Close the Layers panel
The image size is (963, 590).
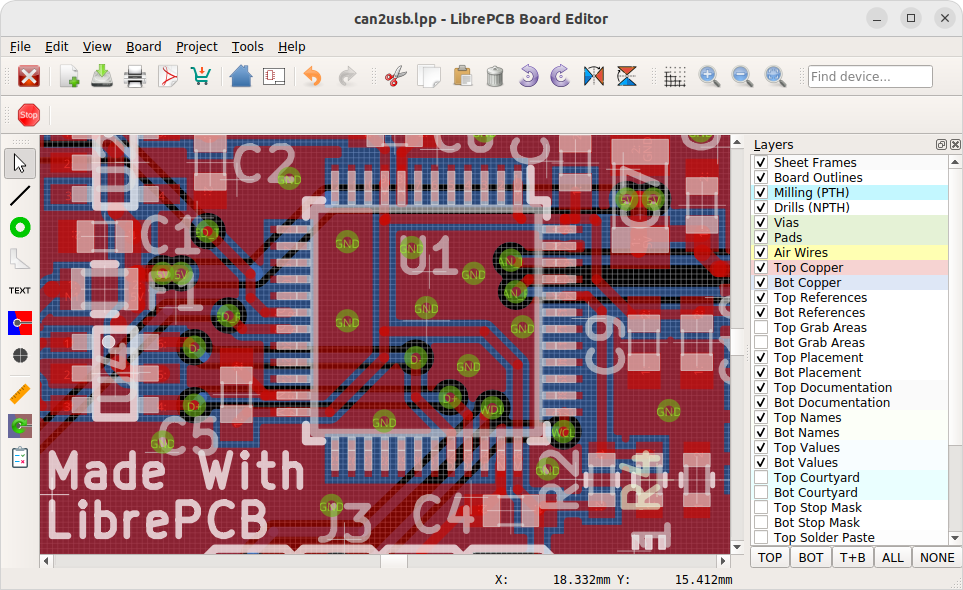(955, 144)
